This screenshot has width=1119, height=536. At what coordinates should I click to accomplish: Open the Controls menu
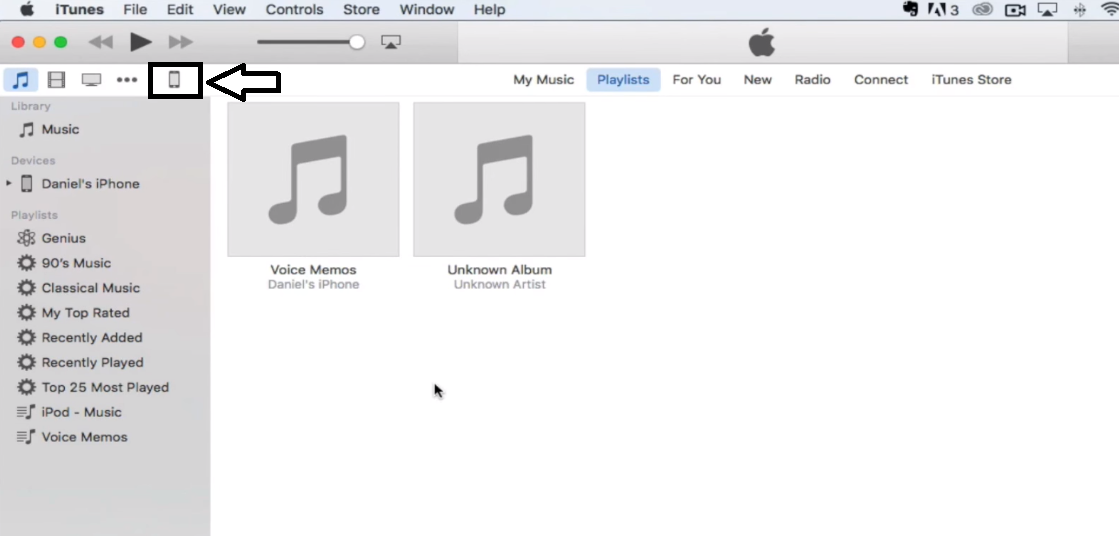pos(294,9)
